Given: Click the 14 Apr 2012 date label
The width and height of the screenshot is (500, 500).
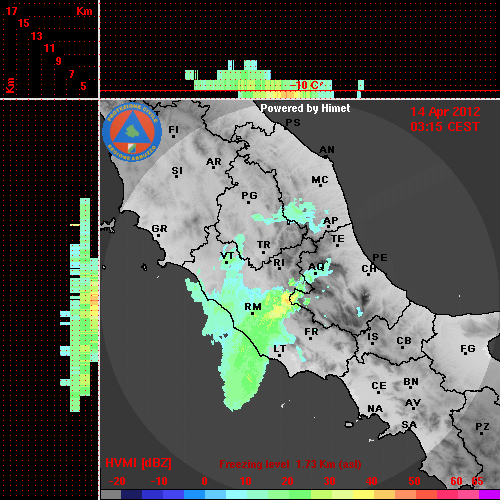Looking at the screenshot, I should coord(445,112).
